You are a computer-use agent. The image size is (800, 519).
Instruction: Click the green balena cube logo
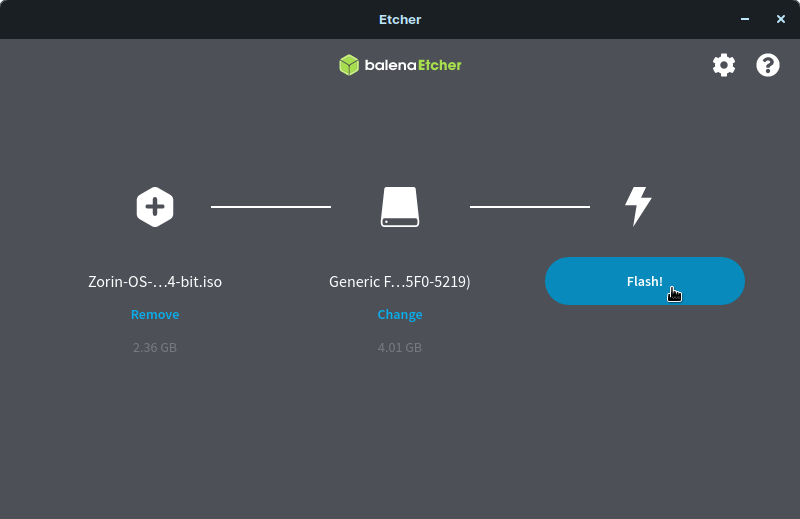click(x=348, y=65)
